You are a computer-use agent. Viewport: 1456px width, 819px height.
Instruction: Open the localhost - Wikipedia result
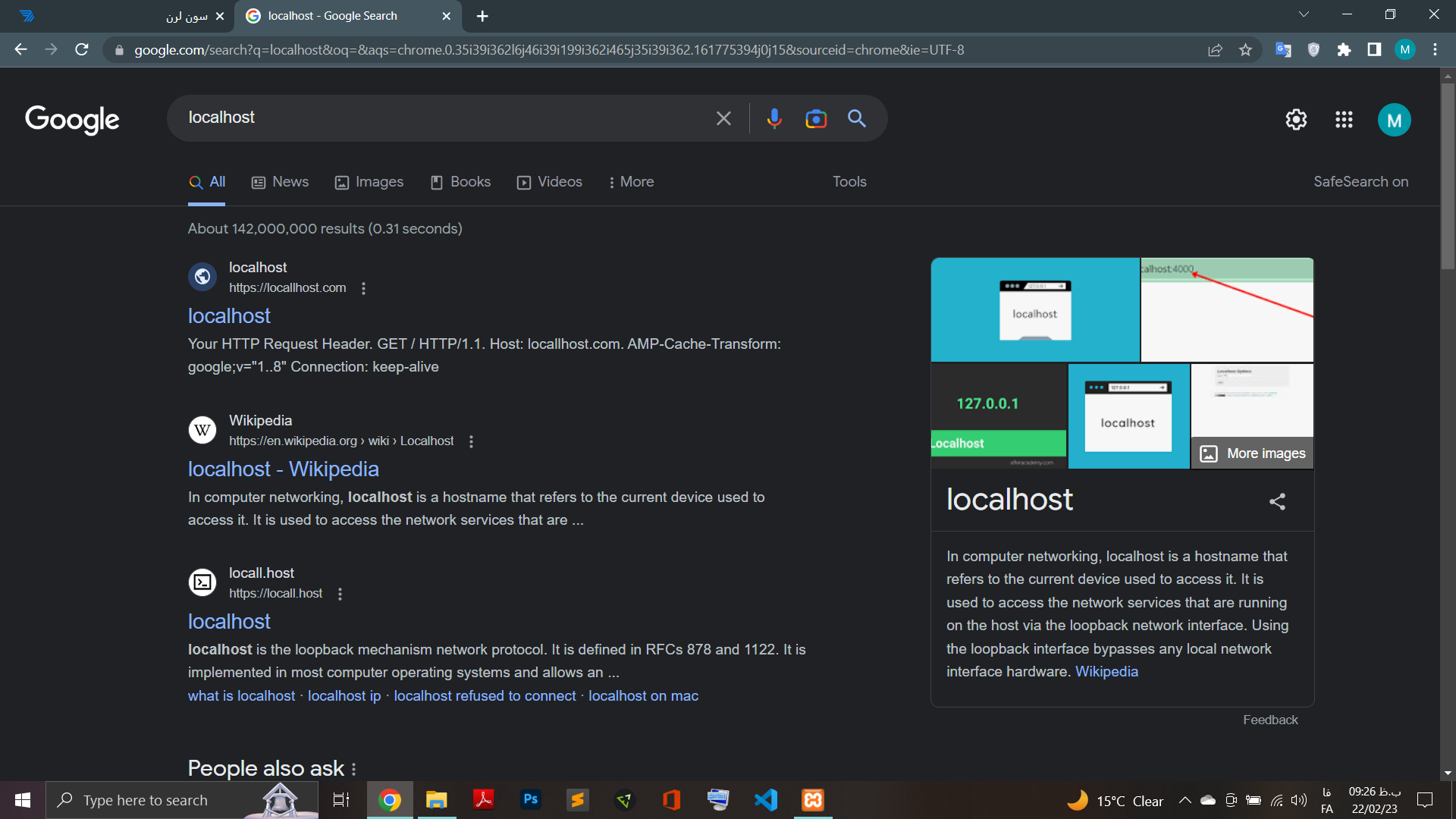283,469
